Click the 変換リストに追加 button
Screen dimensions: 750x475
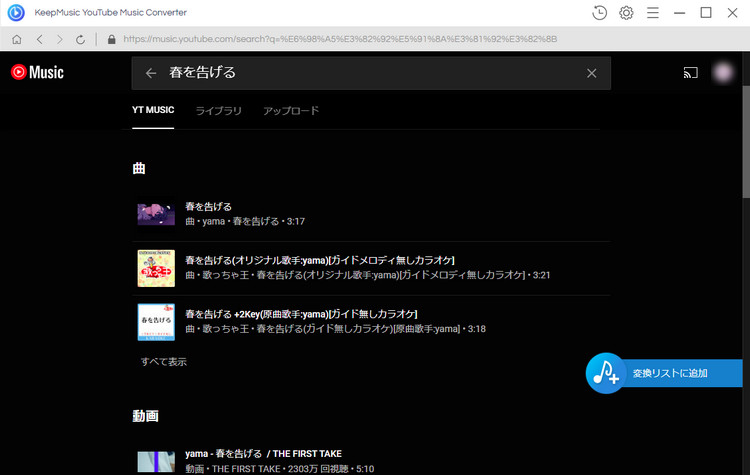click(x=670, y=373)
